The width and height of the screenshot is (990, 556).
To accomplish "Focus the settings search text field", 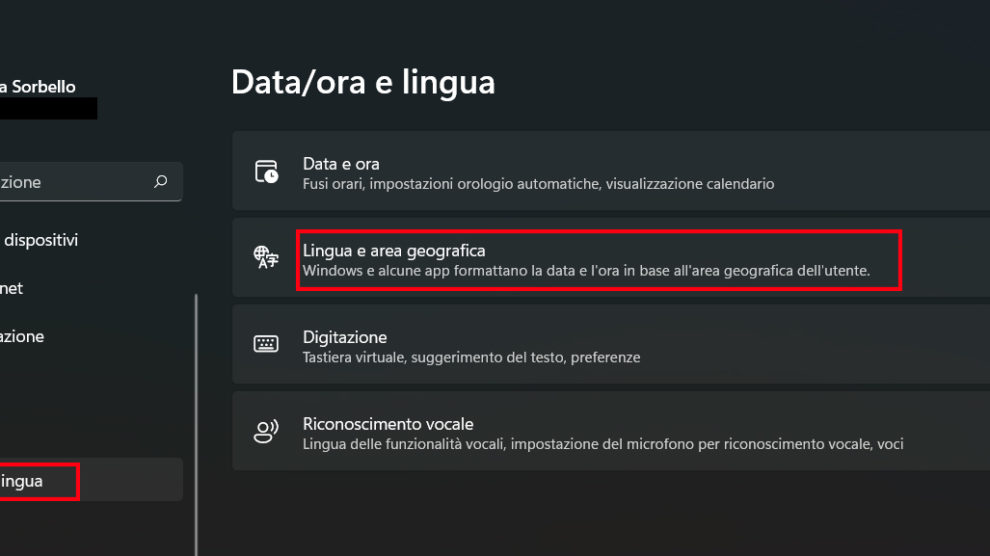I will coord(70,182).
